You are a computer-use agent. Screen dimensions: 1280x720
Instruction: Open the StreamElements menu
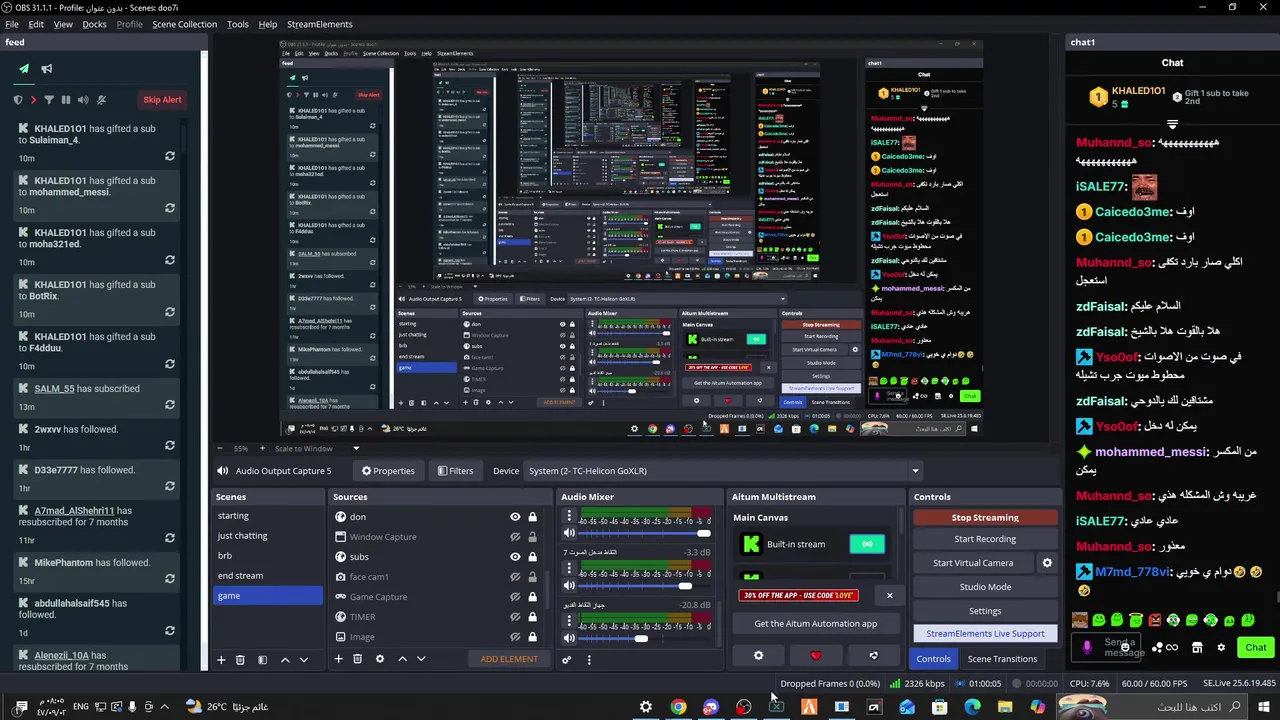(x=320, y=24)
